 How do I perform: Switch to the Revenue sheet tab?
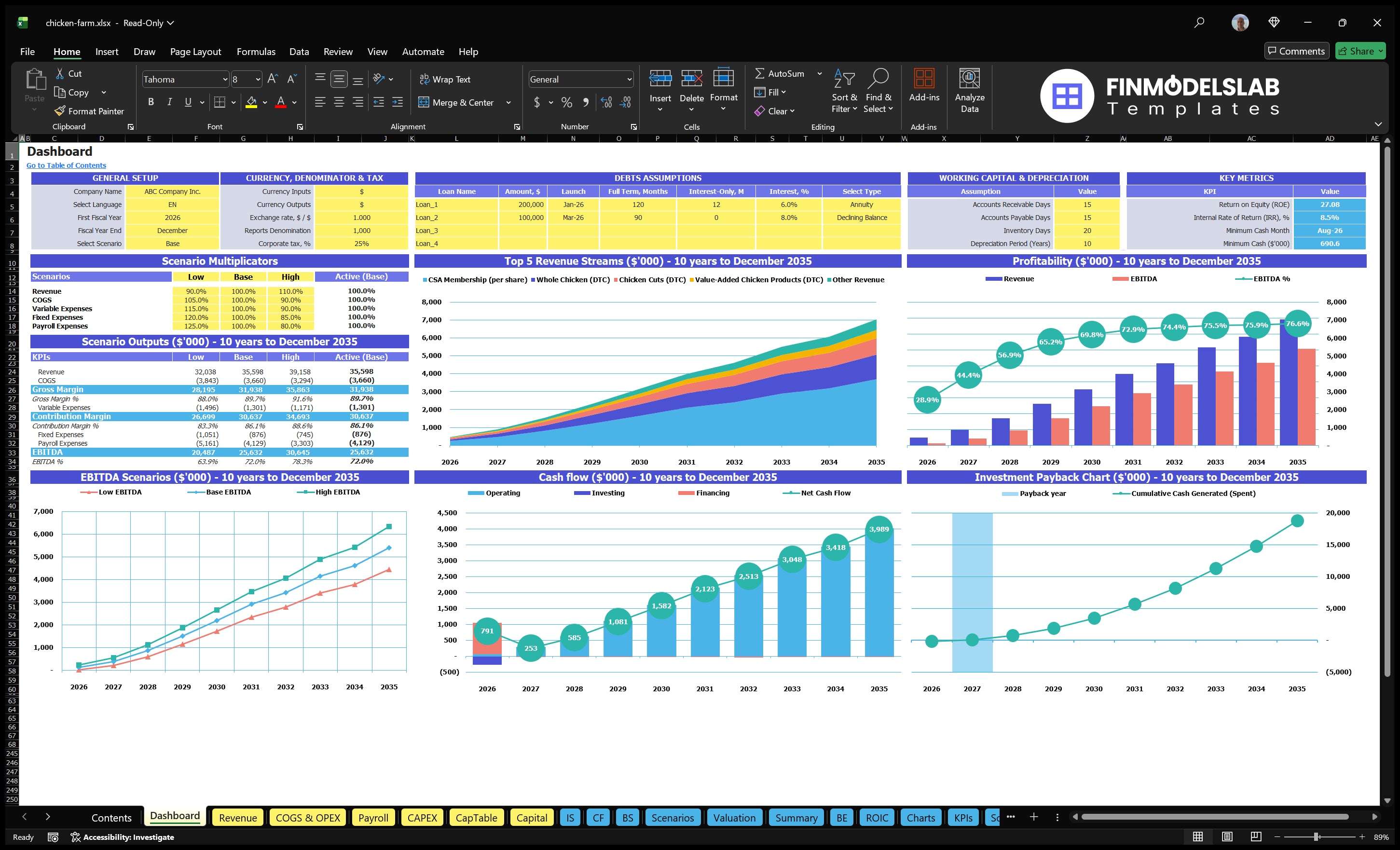click(x=237, y=818)
